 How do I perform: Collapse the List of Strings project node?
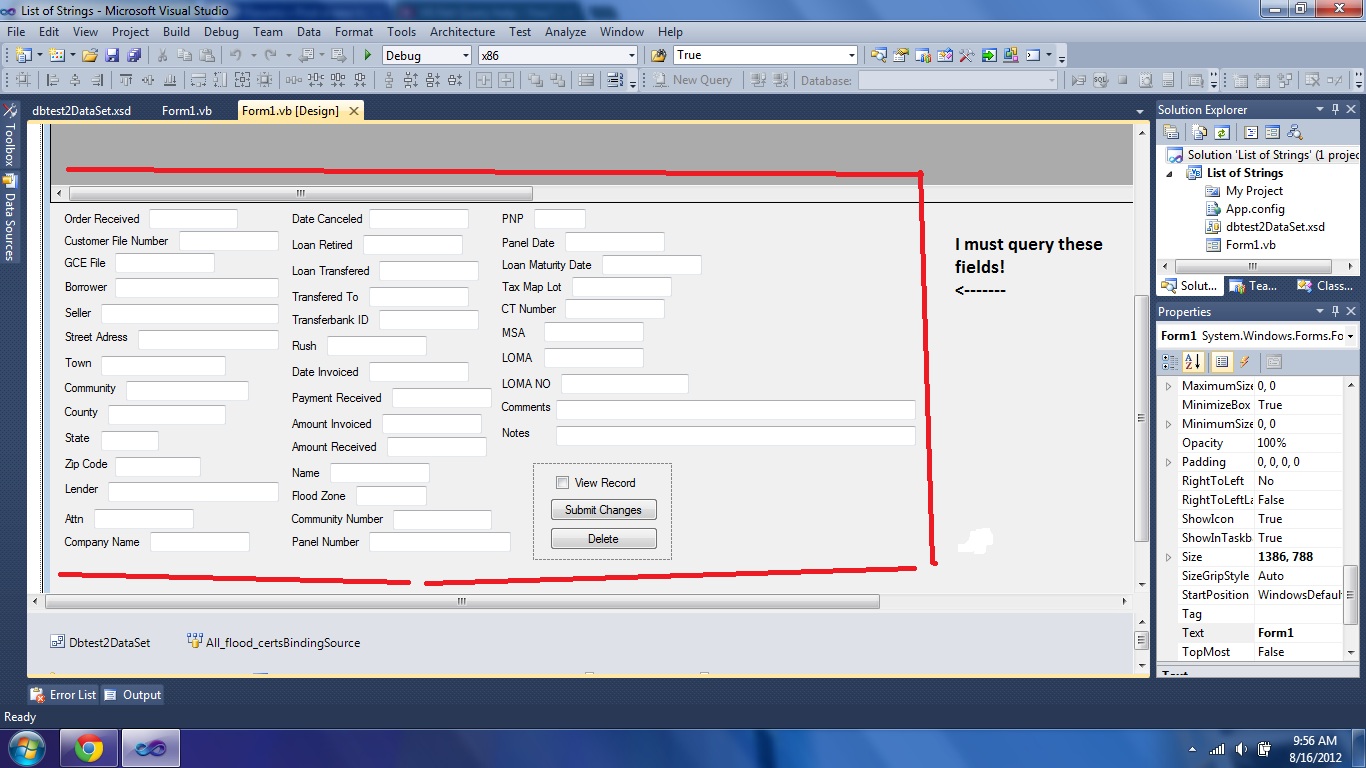[1171, 173]
